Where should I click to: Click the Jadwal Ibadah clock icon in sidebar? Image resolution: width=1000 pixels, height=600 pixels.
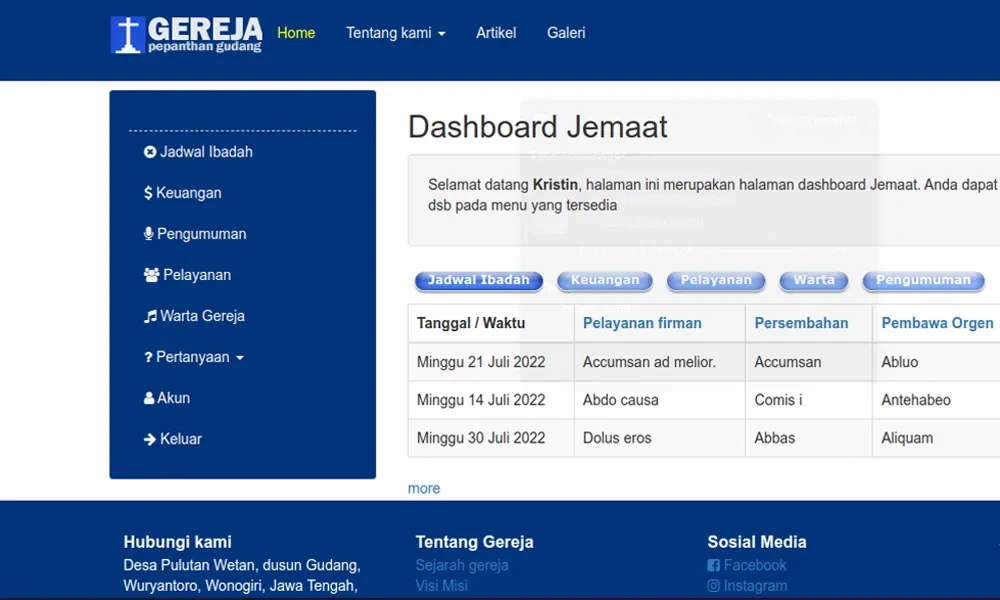coord(150,152)
